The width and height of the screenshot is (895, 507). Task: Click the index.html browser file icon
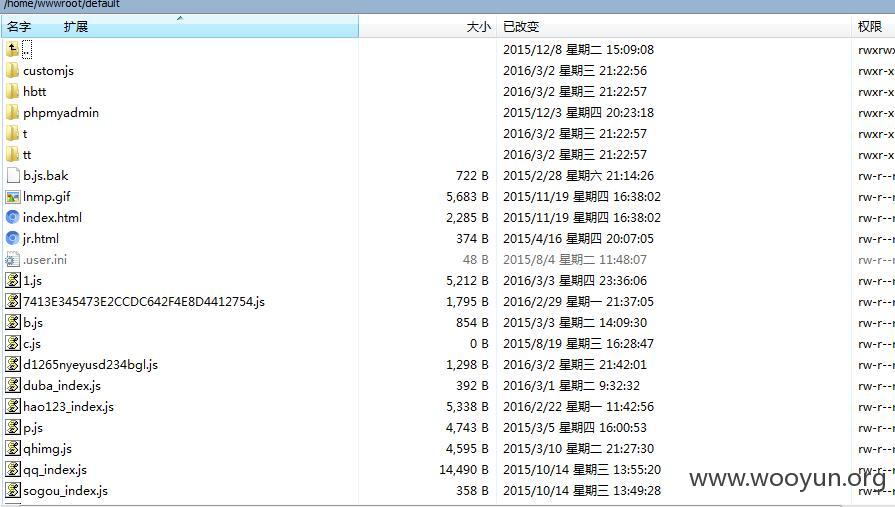[x=13, y=218]
